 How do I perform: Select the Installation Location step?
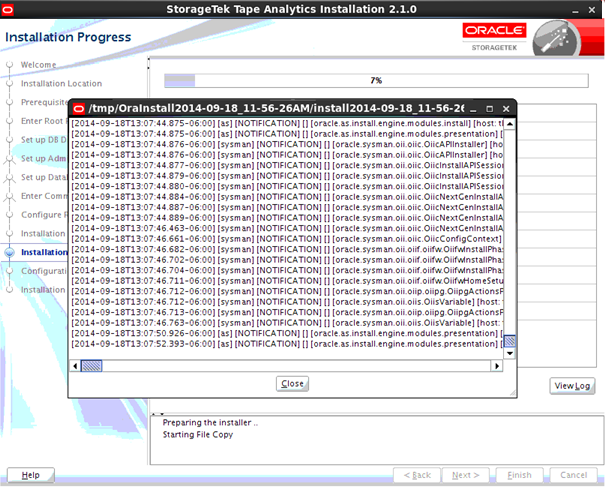61,83
